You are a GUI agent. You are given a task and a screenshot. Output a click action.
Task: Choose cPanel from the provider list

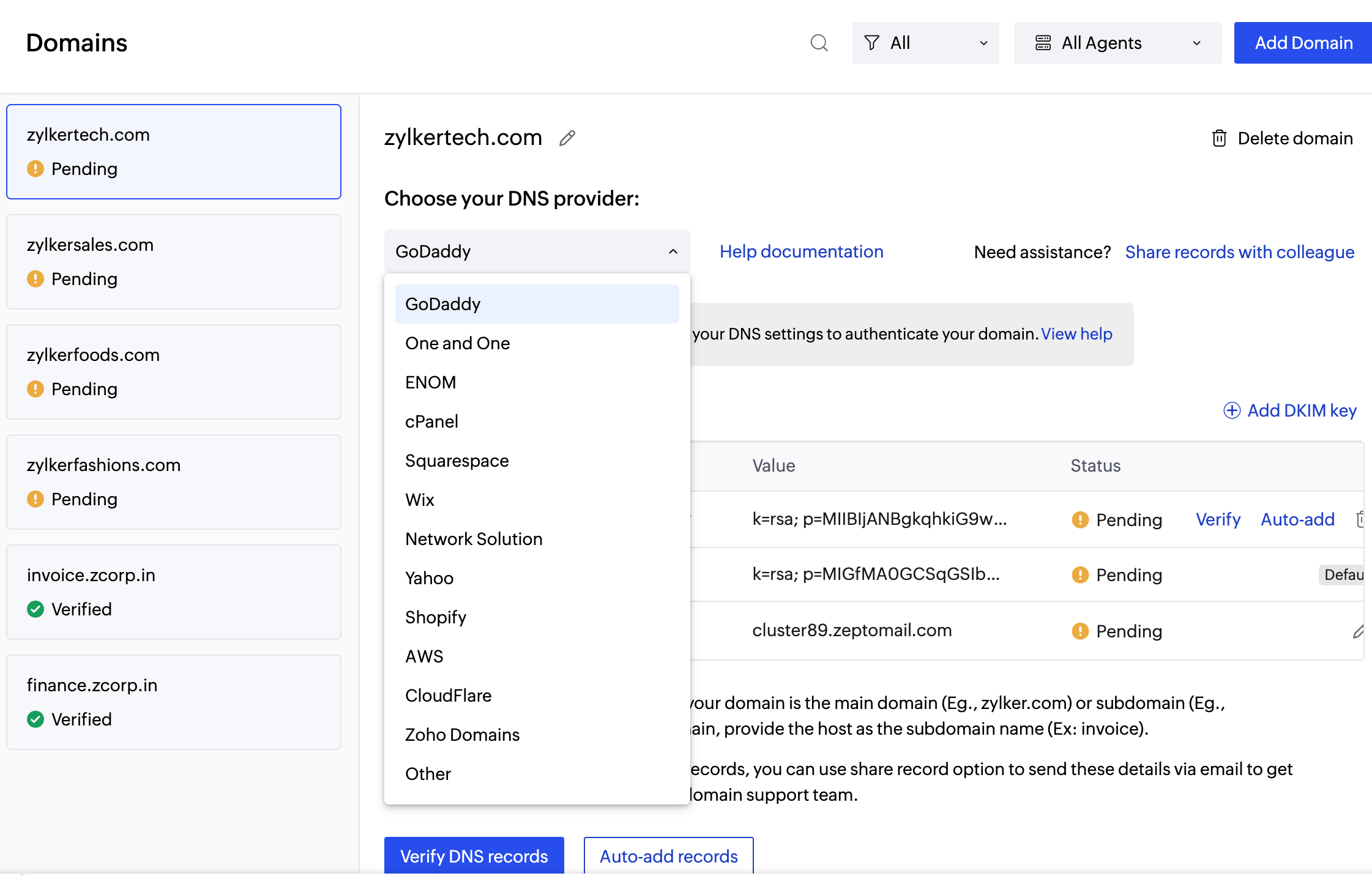[x=537, y=421]
